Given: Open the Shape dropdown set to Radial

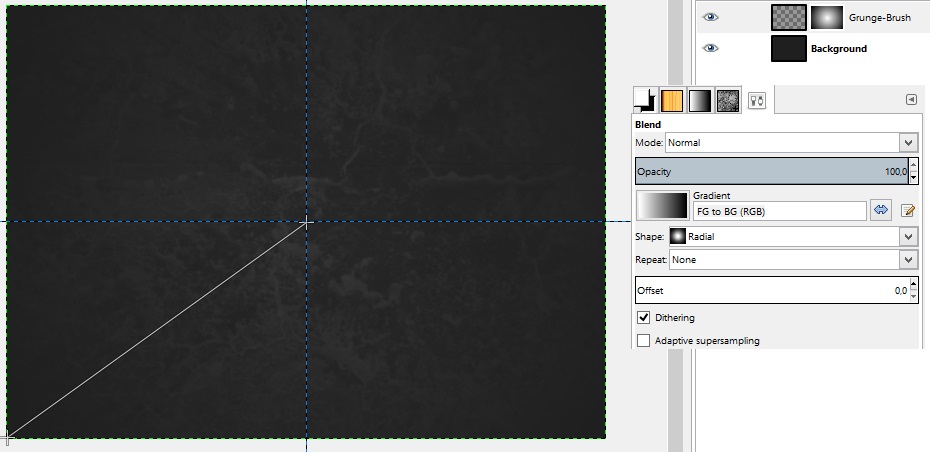Looking at the screenshot, I should coord(794,237).
